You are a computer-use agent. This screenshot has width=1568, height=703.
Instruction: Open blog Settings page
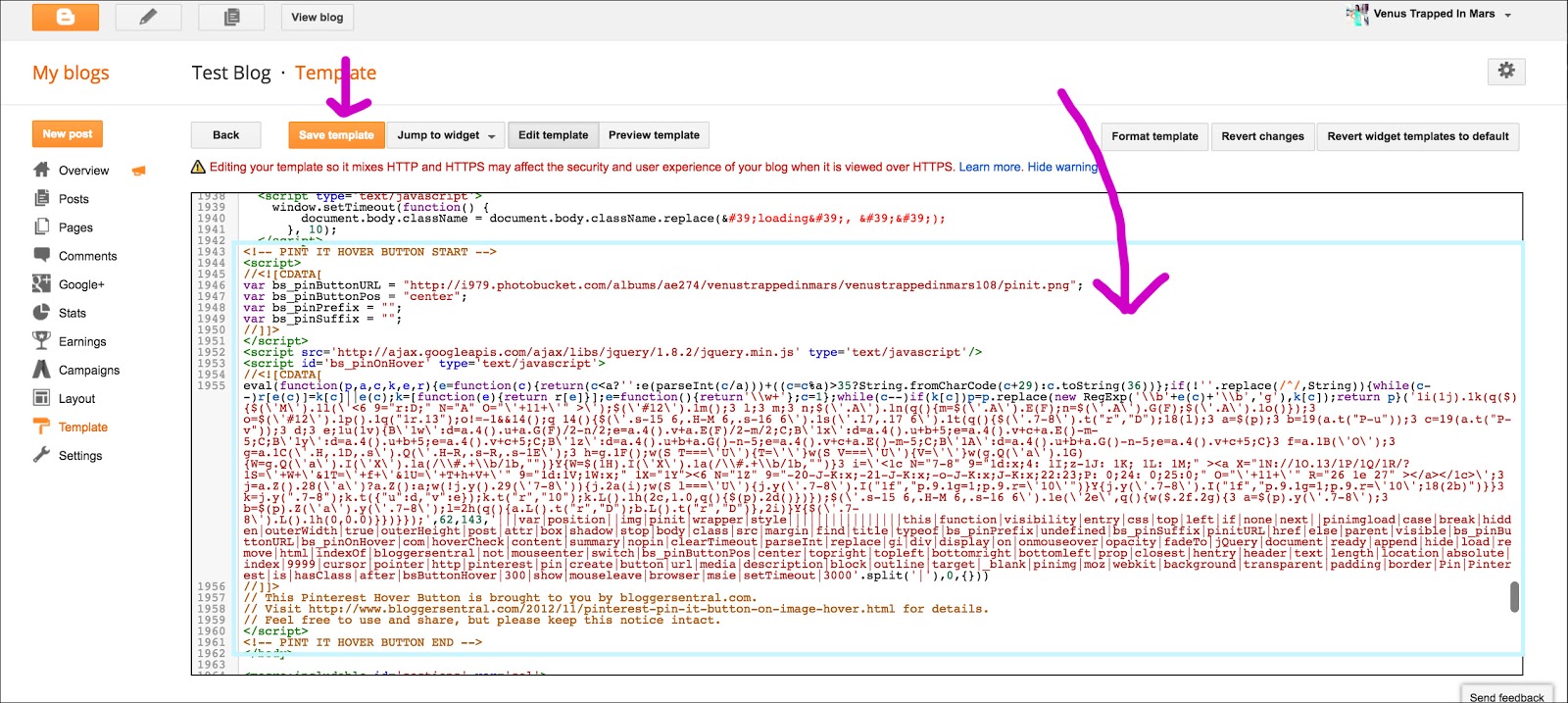(x=80, y=455)
